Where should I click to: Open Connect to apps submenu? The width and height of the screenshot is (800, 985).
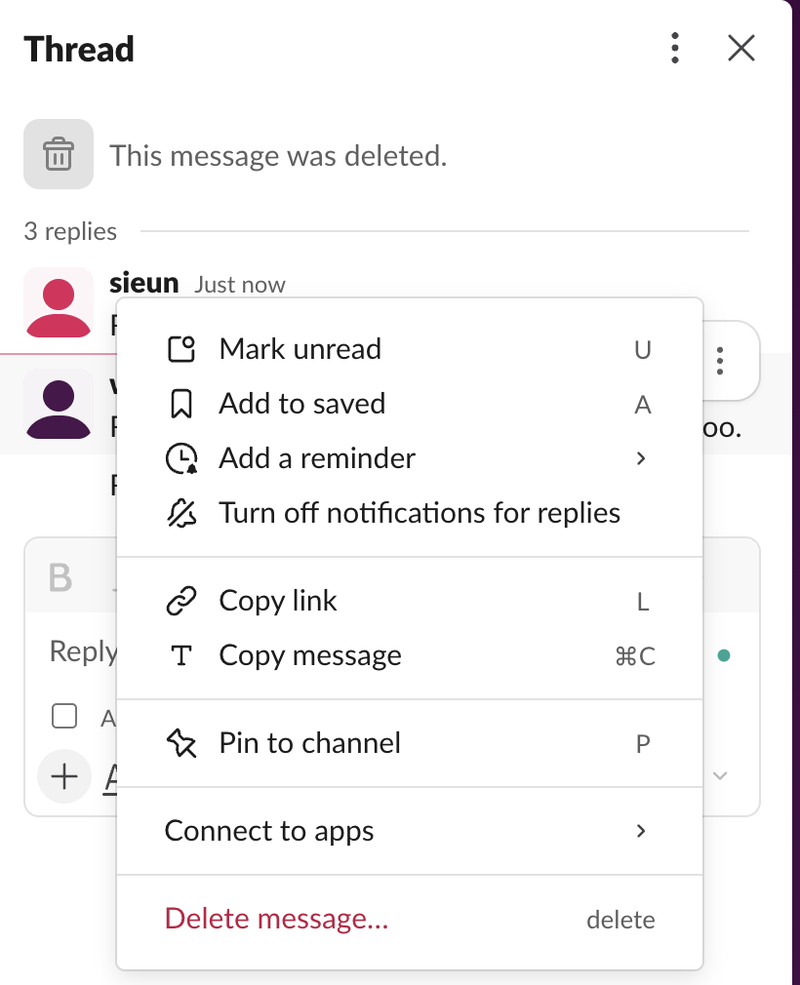point(409,831)
